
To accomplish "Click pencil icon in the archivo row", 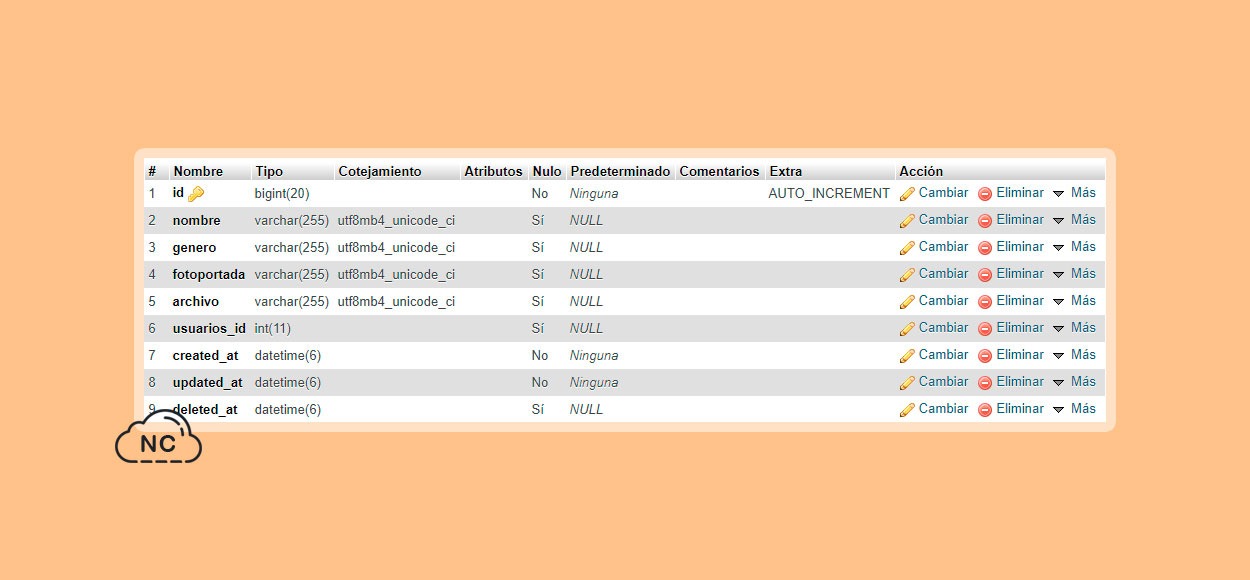I will pos(907,302).
